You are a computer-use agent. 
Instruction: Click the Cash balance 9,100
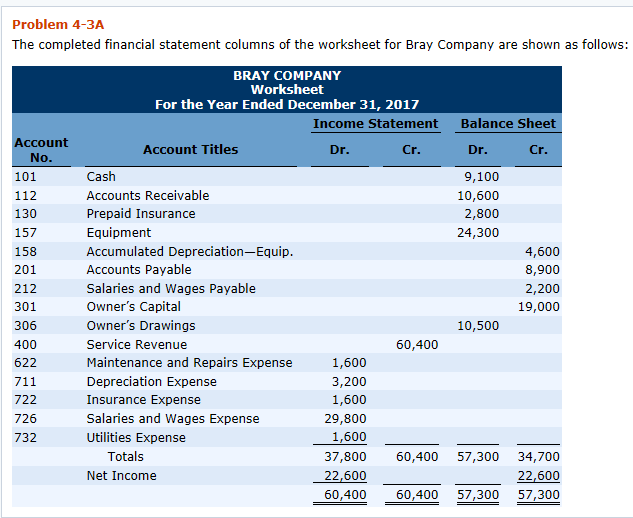[482, 177]
